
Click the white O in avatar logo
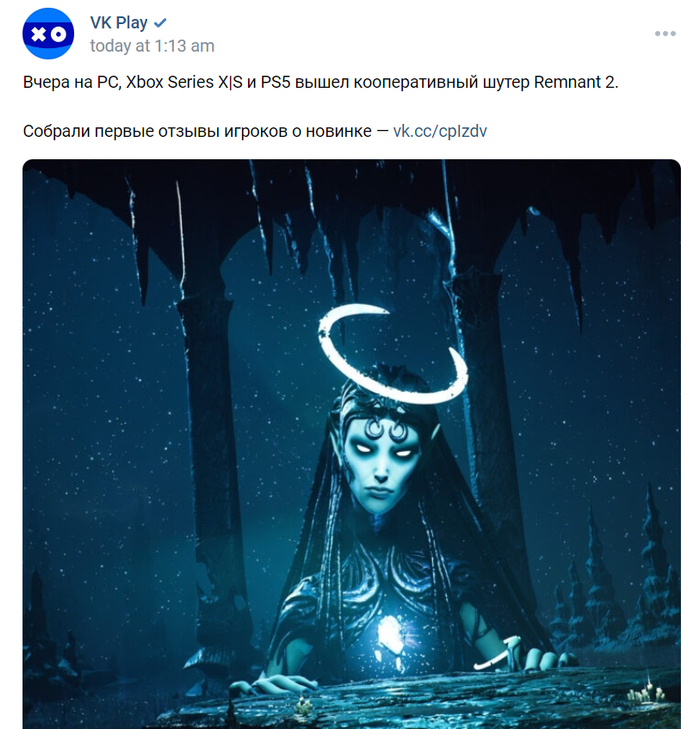pos(58,34)
